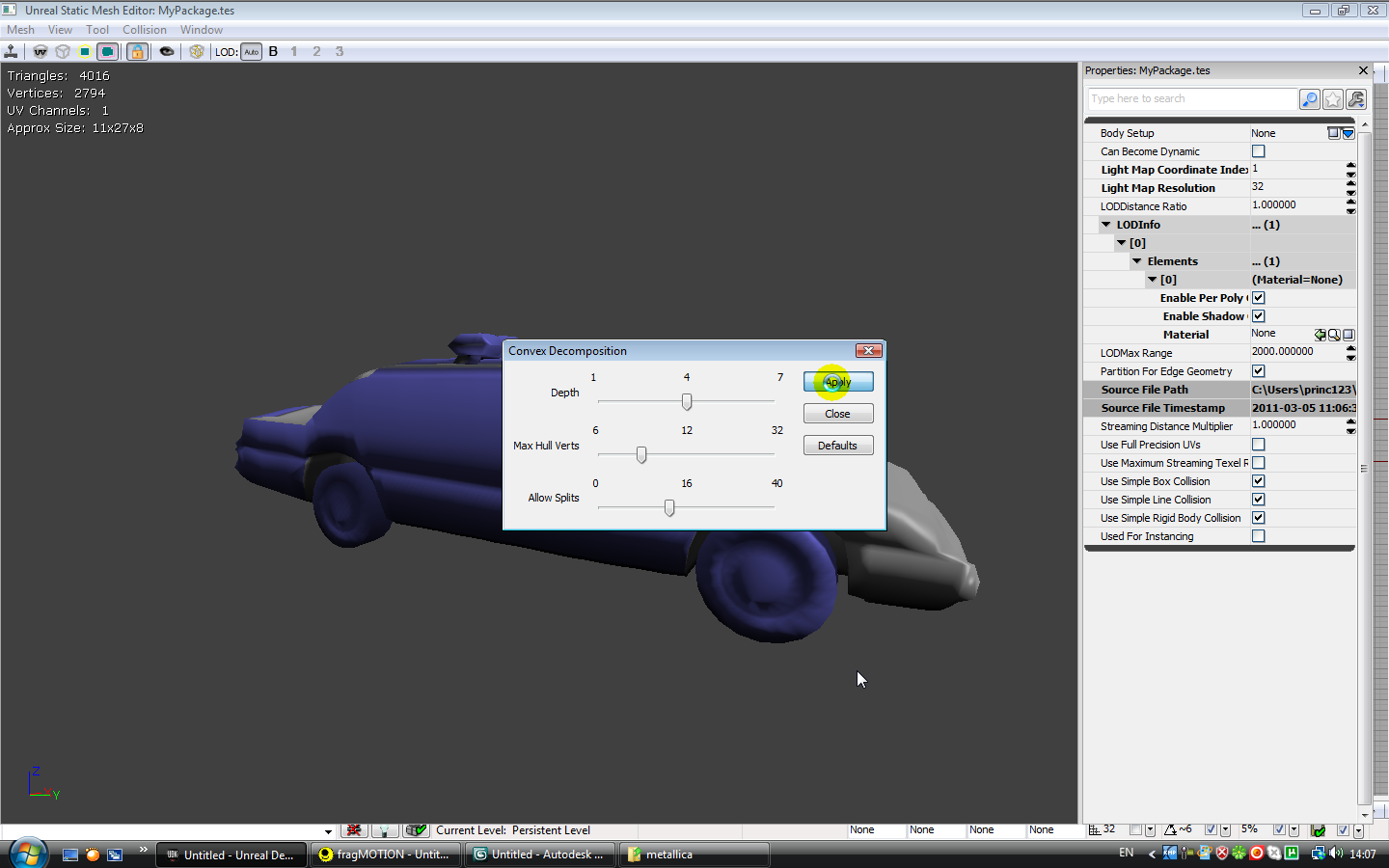Viewport: 1389px width, 868px height.
Task: Click the star favorites icon in Properties
Action: (x=1333, y=99)
